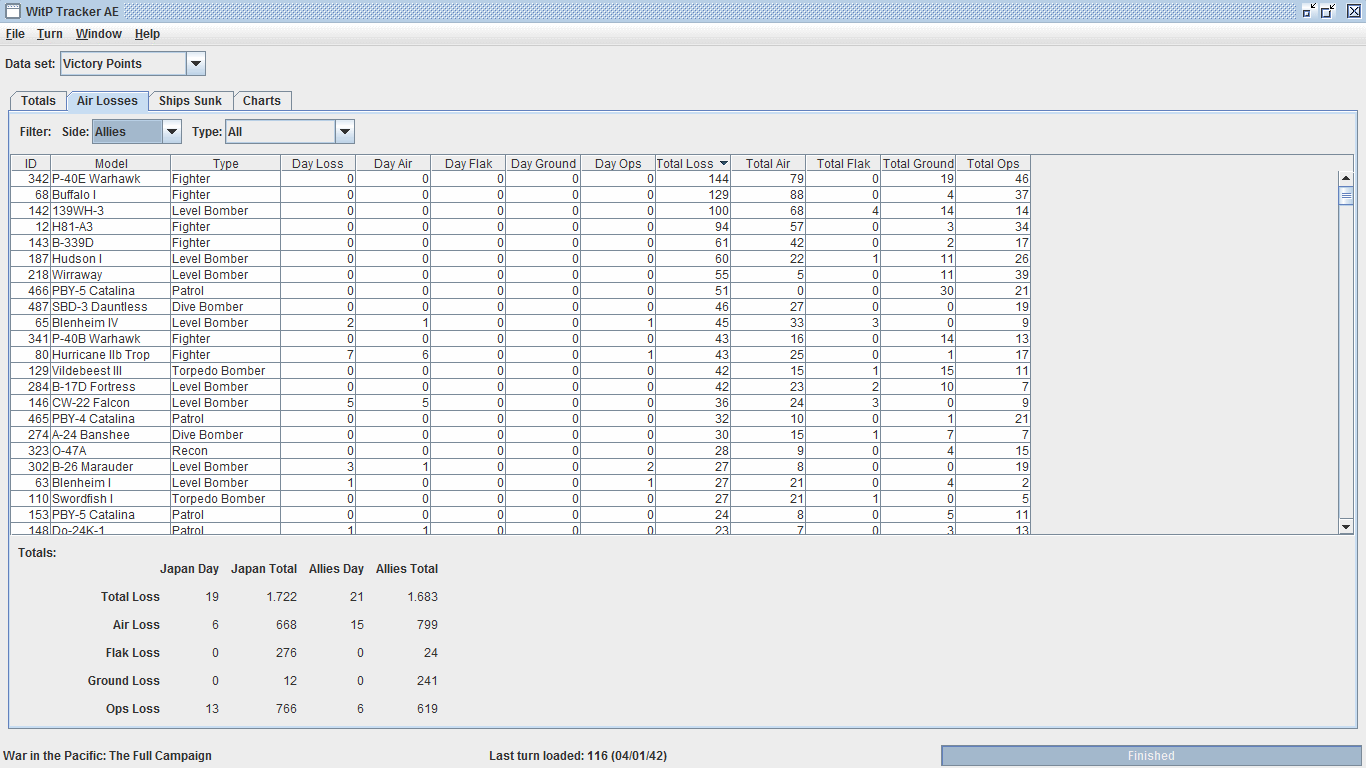Sort table by Type column header
Viewport: 1366px width, 768px height.
tap(226, 163)
